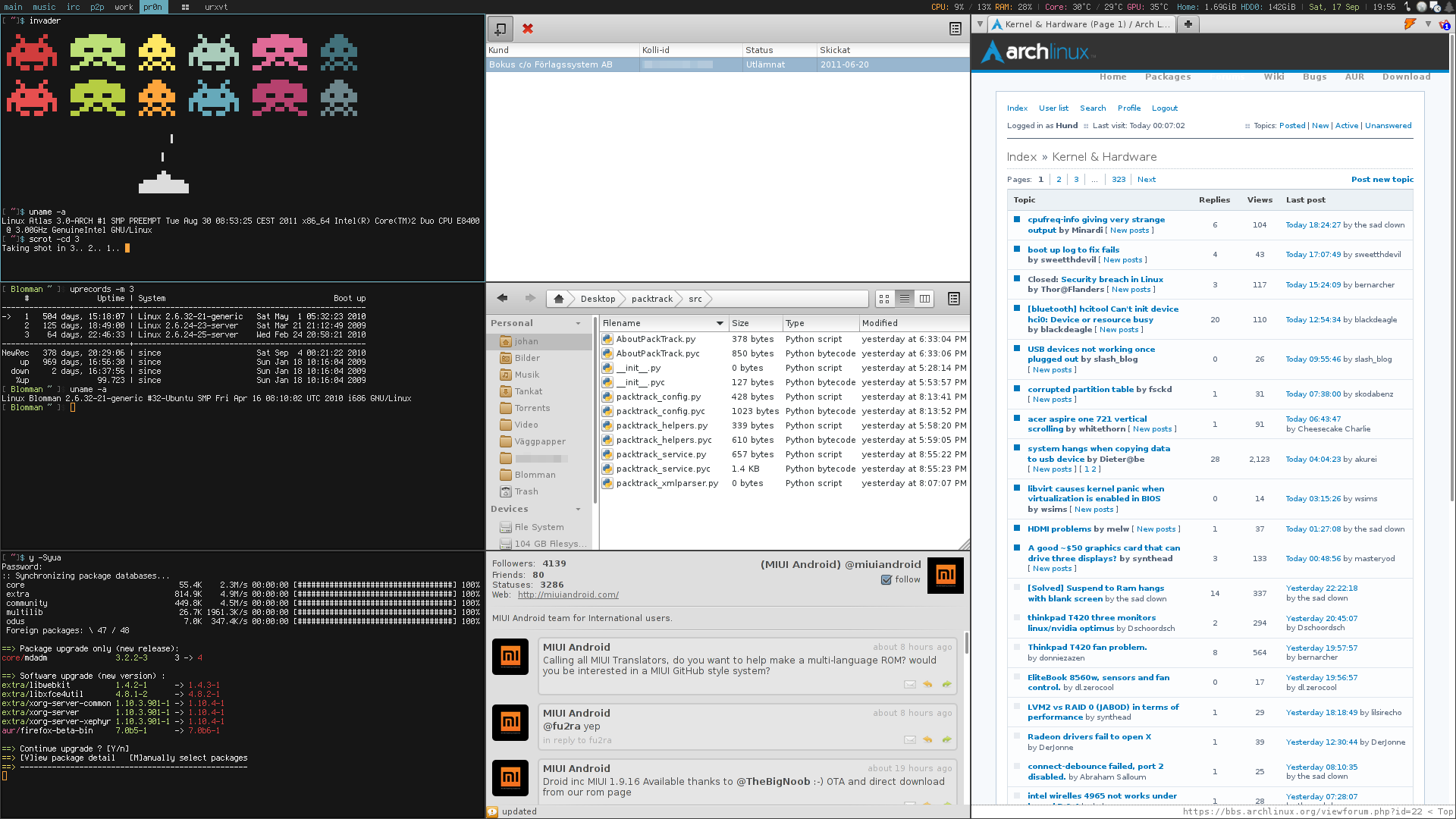Click the Unanswered topics filter link
1456x819 pixels.
pos(1387,125)
